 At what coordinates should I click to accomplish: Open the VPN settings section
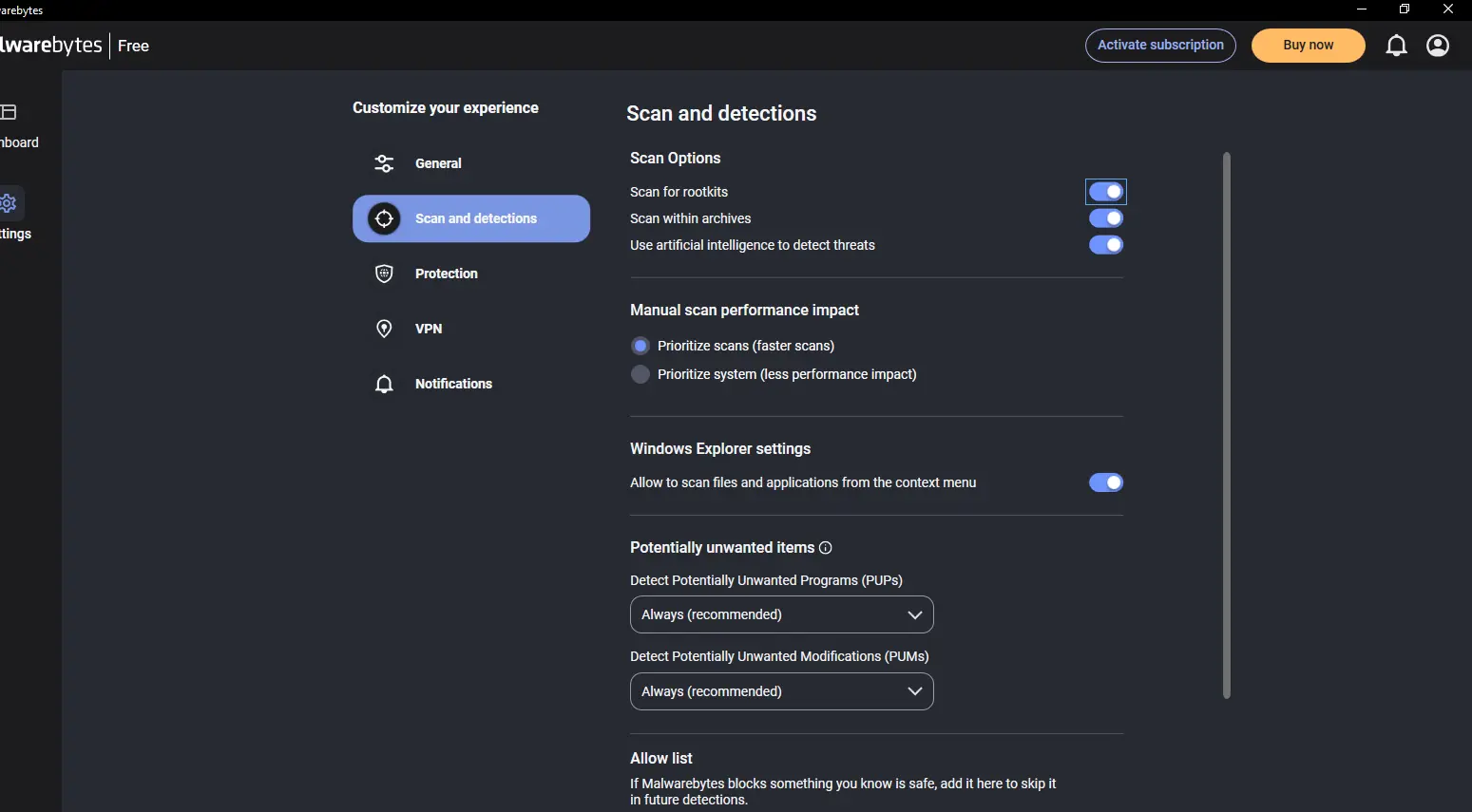tap(471, 329)
